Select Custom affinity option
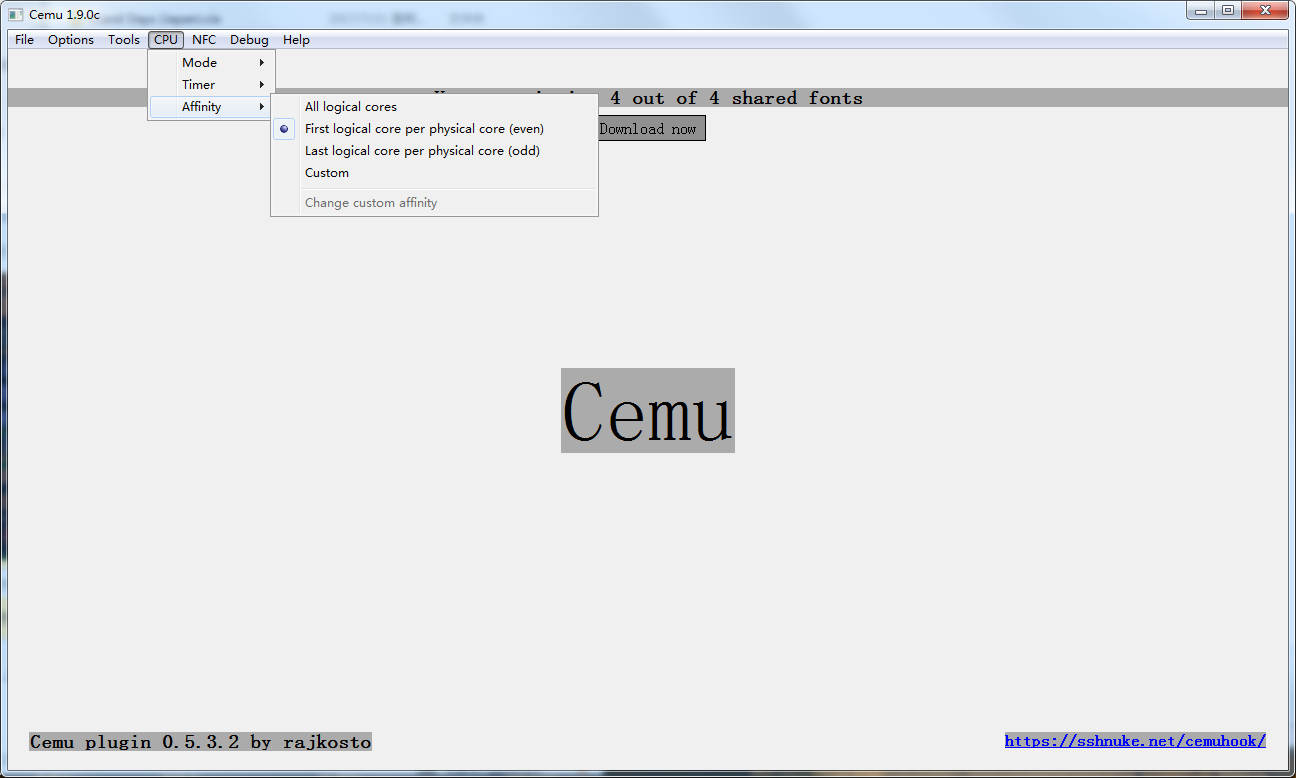The image size is (1296, 778). (434, 173)
